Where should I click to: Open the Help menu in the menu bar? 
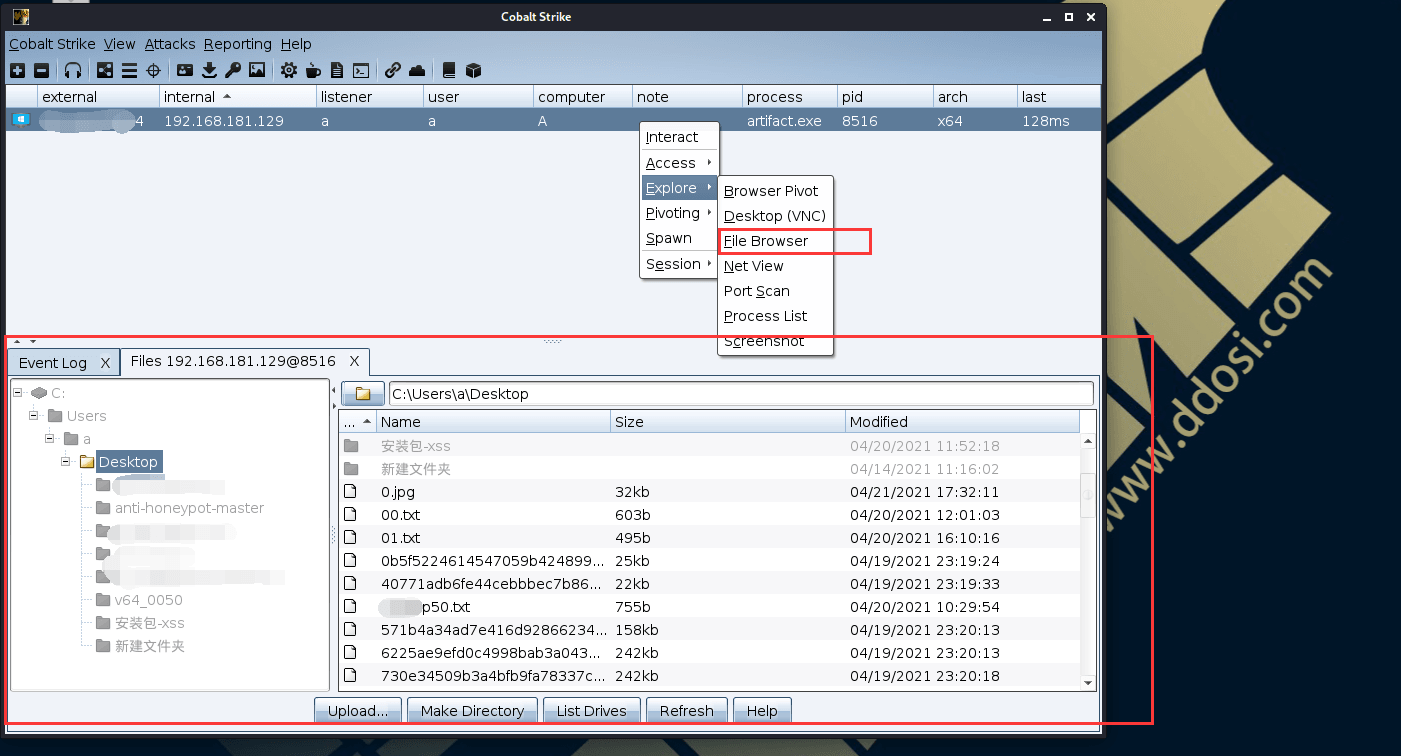pyautogui.click(x=296, y=44)
